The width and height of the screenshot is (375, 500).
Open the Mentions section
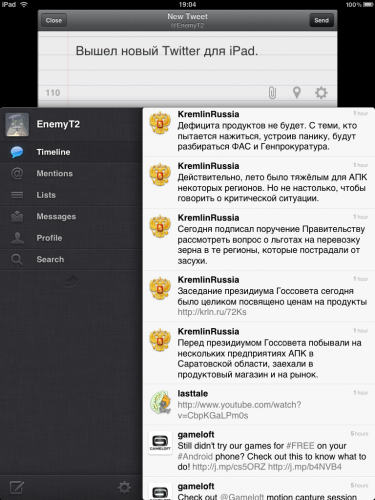click(x=71, y=173)
